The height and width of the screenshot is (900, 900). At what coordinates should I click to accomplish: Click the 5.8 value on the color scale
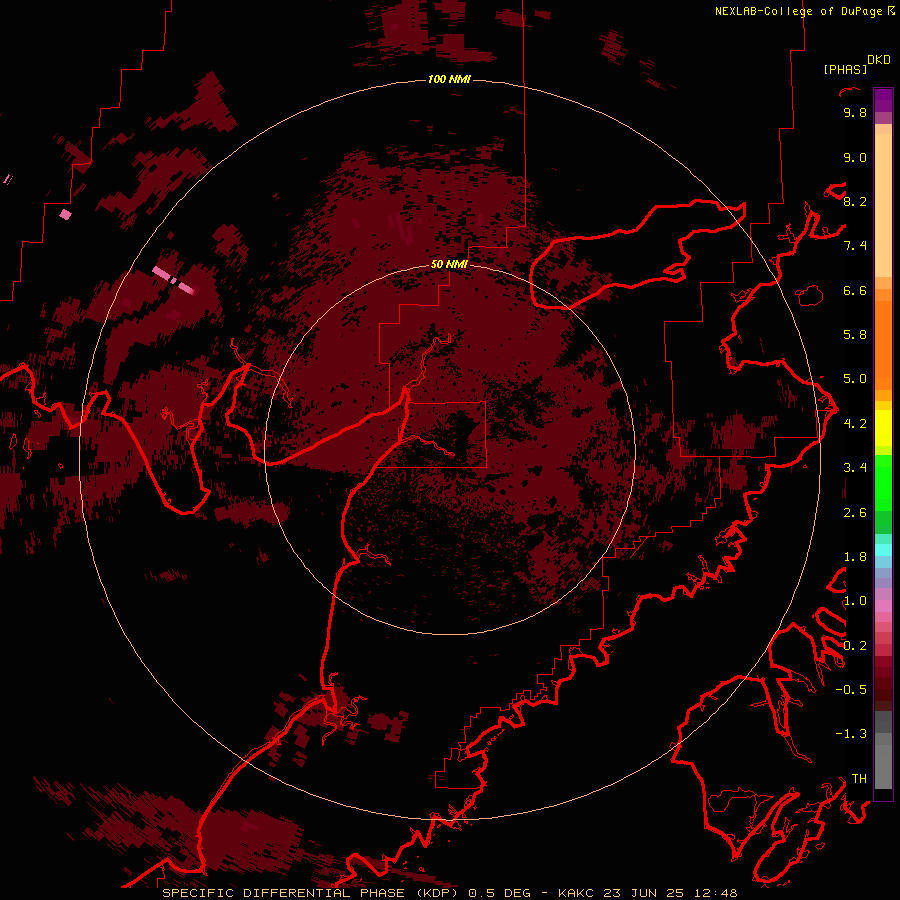[855, 335]
